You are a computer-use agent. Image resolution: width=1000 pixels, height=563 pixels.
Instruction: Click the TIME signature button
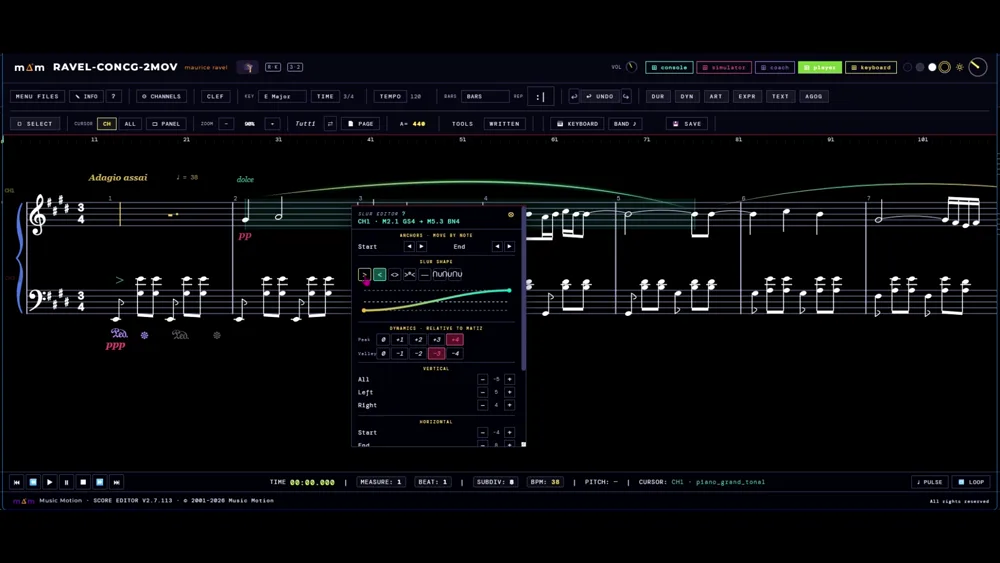pos(325,96)
